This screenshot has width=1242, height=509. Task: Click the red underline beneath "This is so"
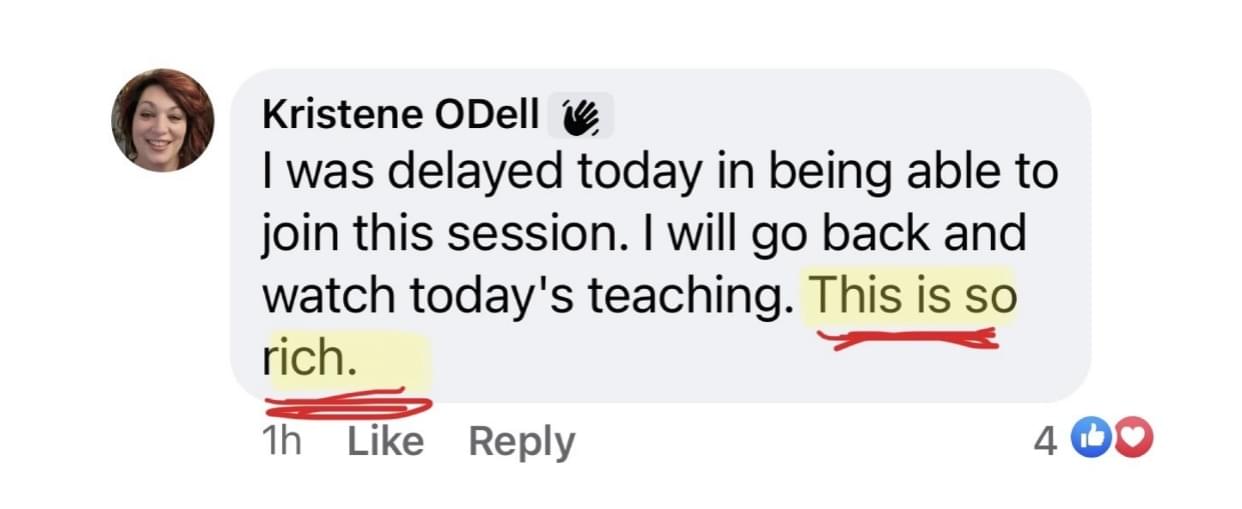click(908, 339)
